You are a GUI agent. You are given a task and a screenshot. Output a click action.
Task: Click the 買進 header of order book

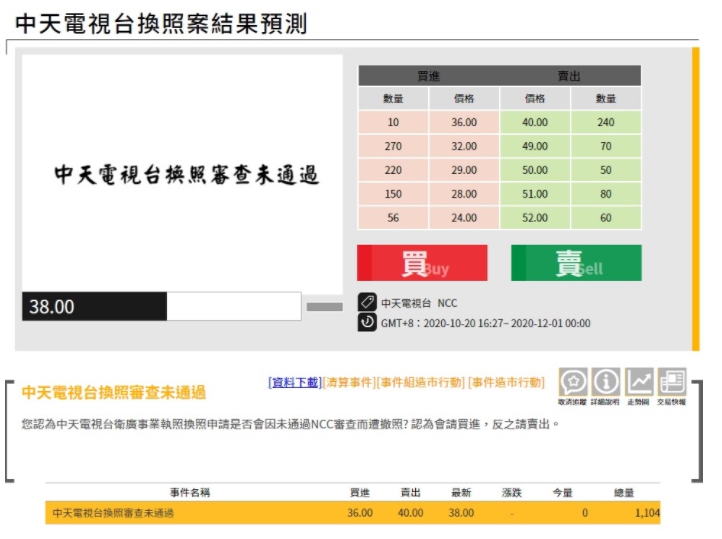(429, 76)
